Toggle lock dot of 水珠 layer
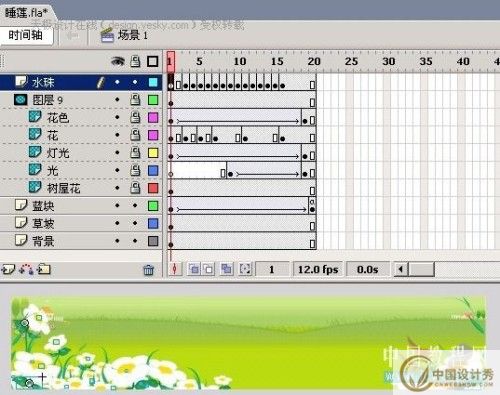This screenshot has height=395, width=500. [135, 82]
